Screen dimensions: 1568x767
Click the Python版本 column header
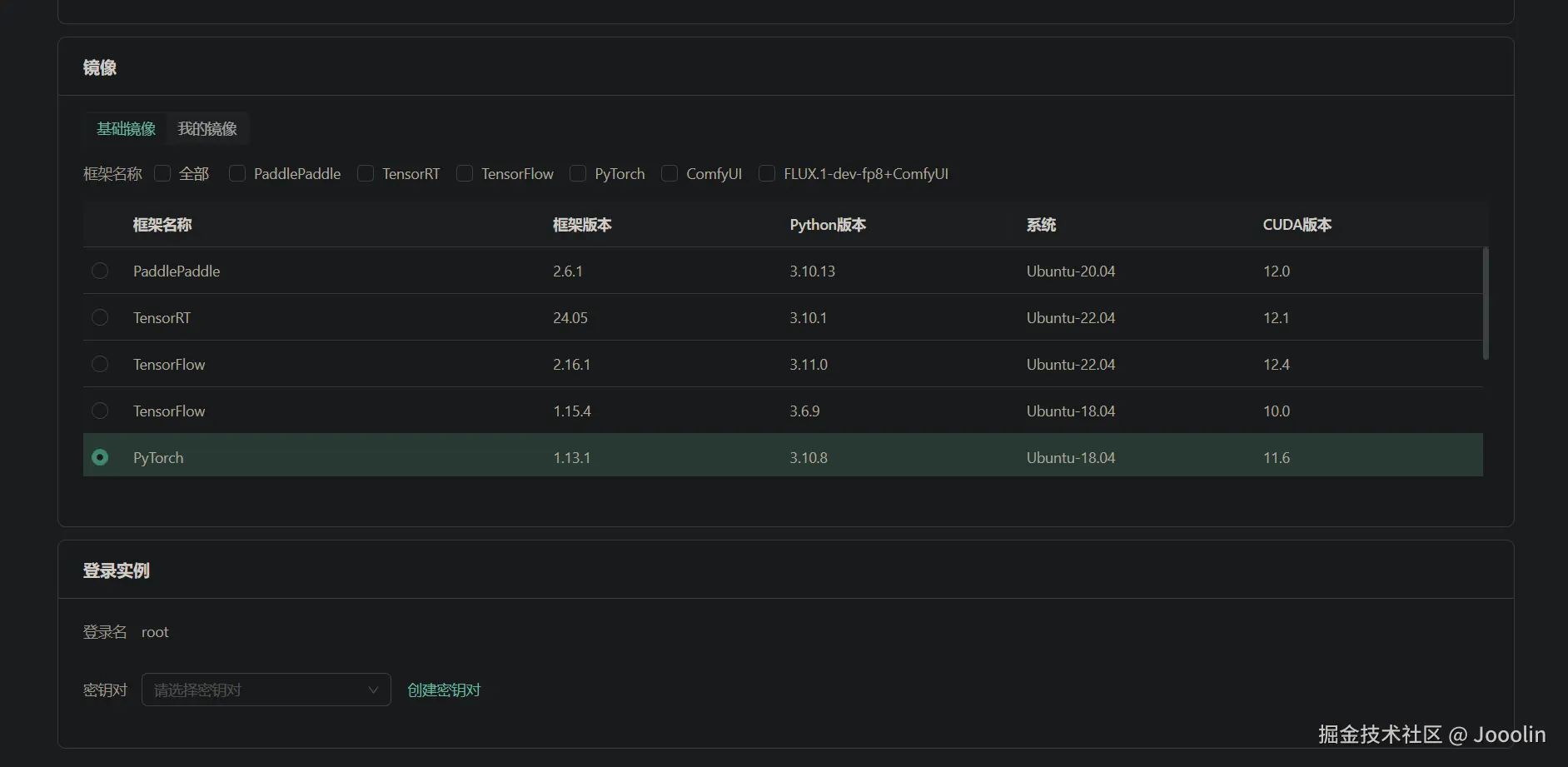(x=828, y=225)
